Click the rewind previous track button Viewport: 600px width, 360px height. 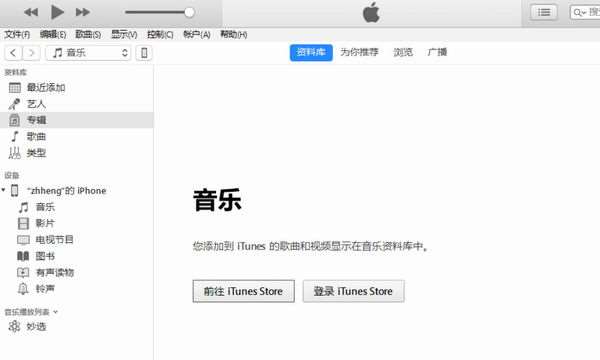pyautogui.click(x=31, y=12)
